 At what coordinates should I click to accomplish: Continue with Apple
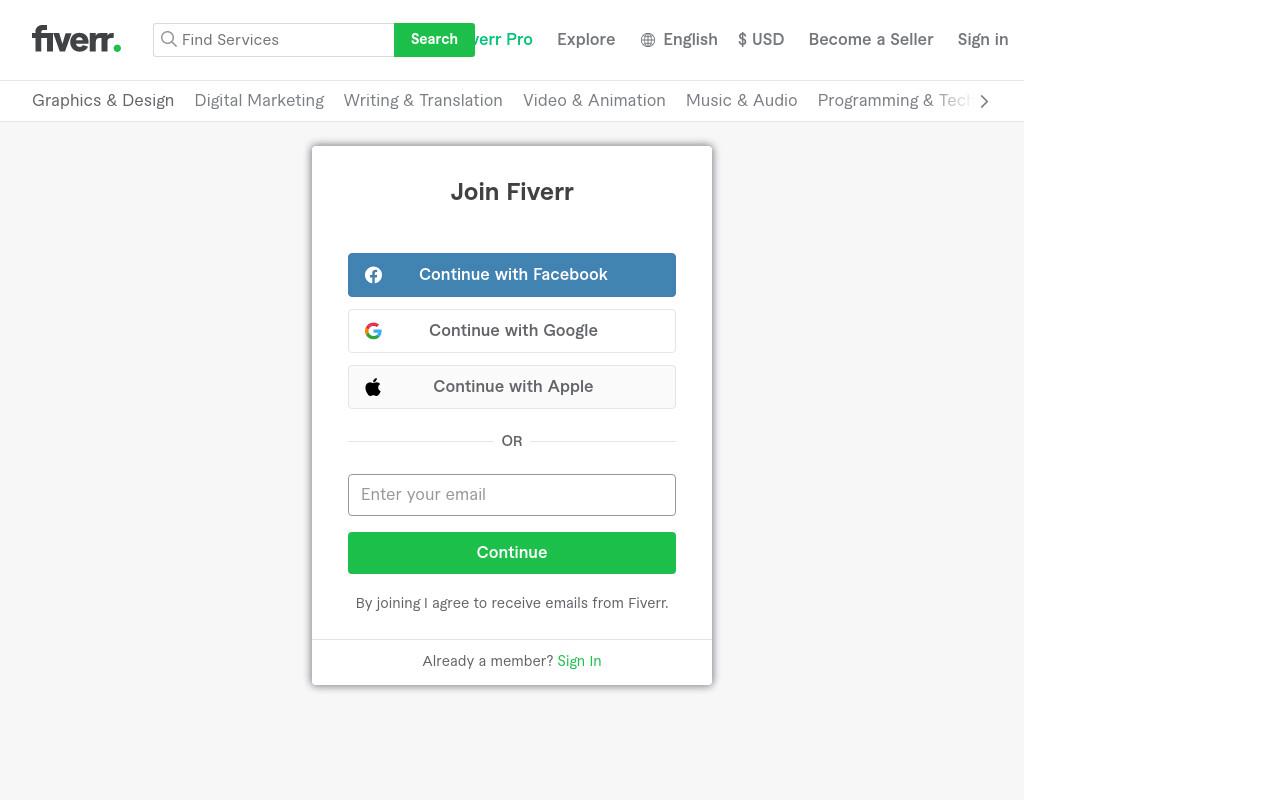tap(512, 387)
